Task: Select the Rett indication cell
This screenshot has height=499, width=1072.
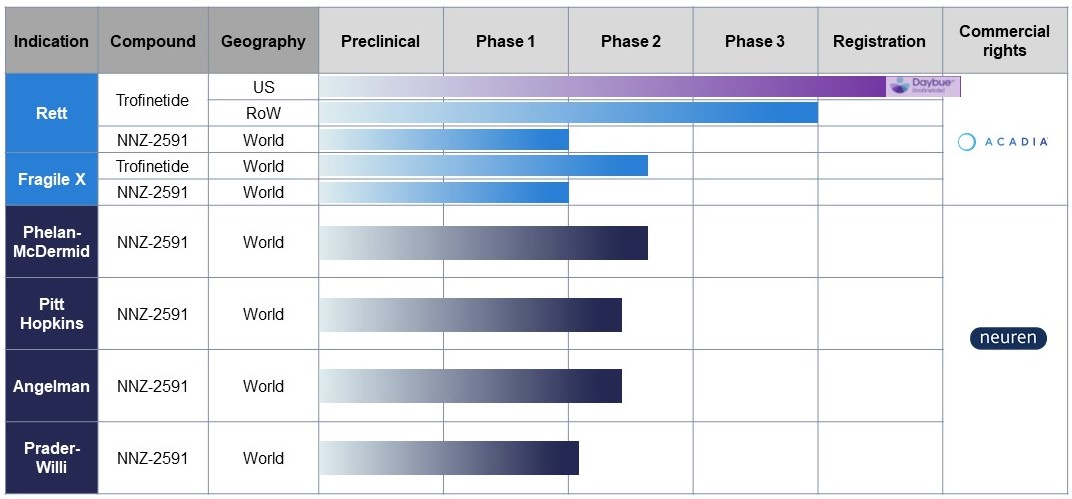Action: [x=51, y=113]
